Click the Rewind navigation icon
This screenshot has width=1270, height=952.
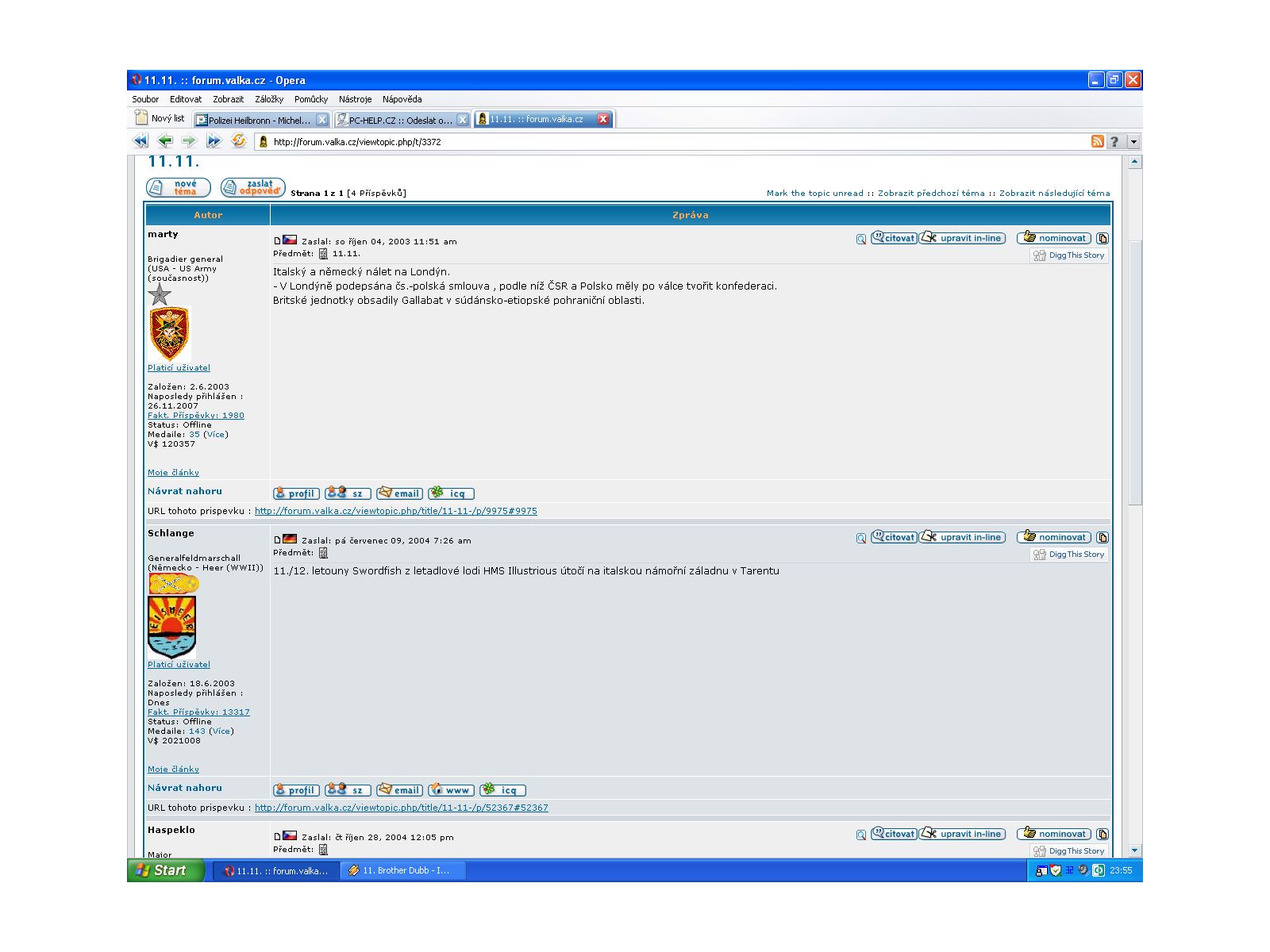coord(140,141)
